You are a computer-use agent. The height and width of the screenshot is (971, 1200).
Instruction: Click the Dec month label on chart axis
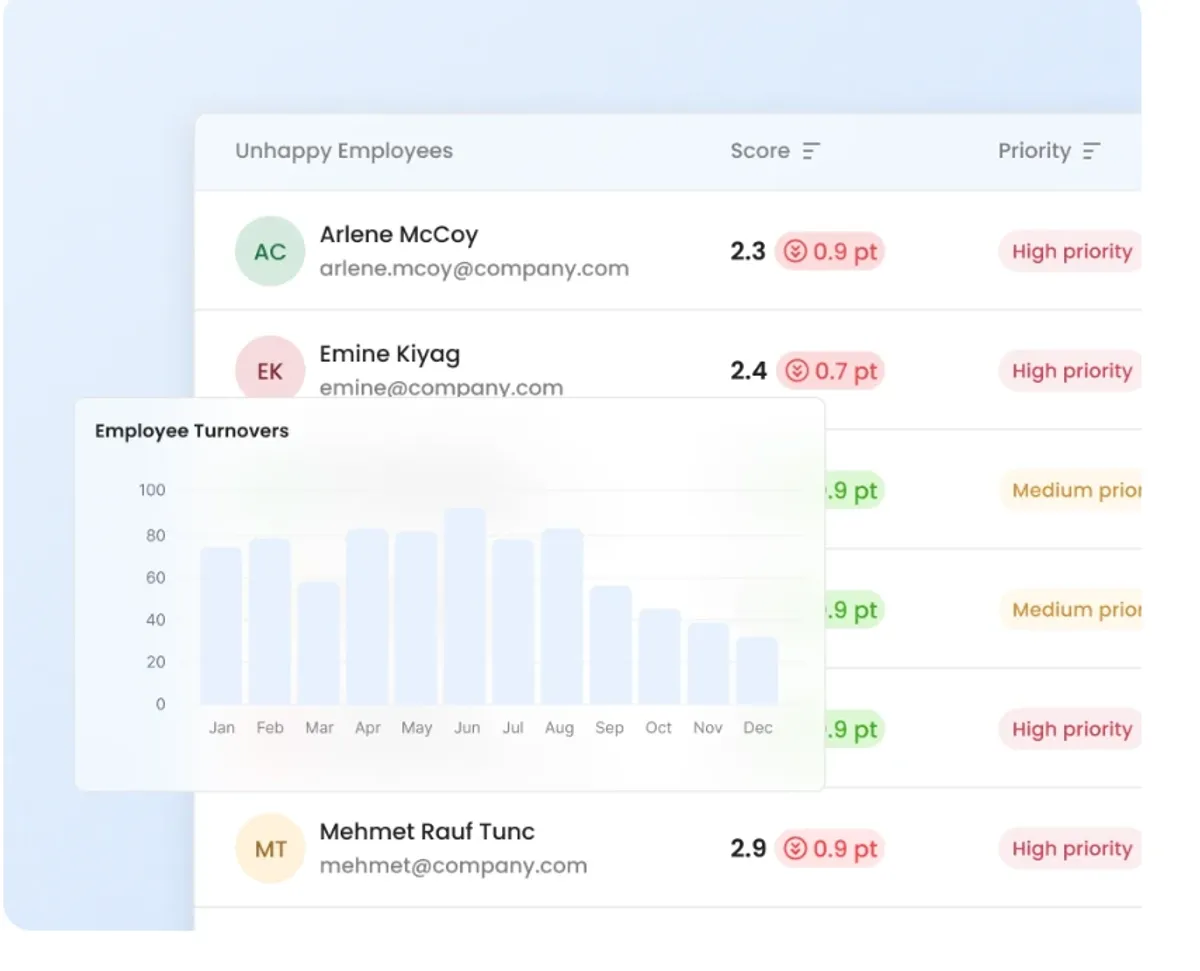pos(758,728)
